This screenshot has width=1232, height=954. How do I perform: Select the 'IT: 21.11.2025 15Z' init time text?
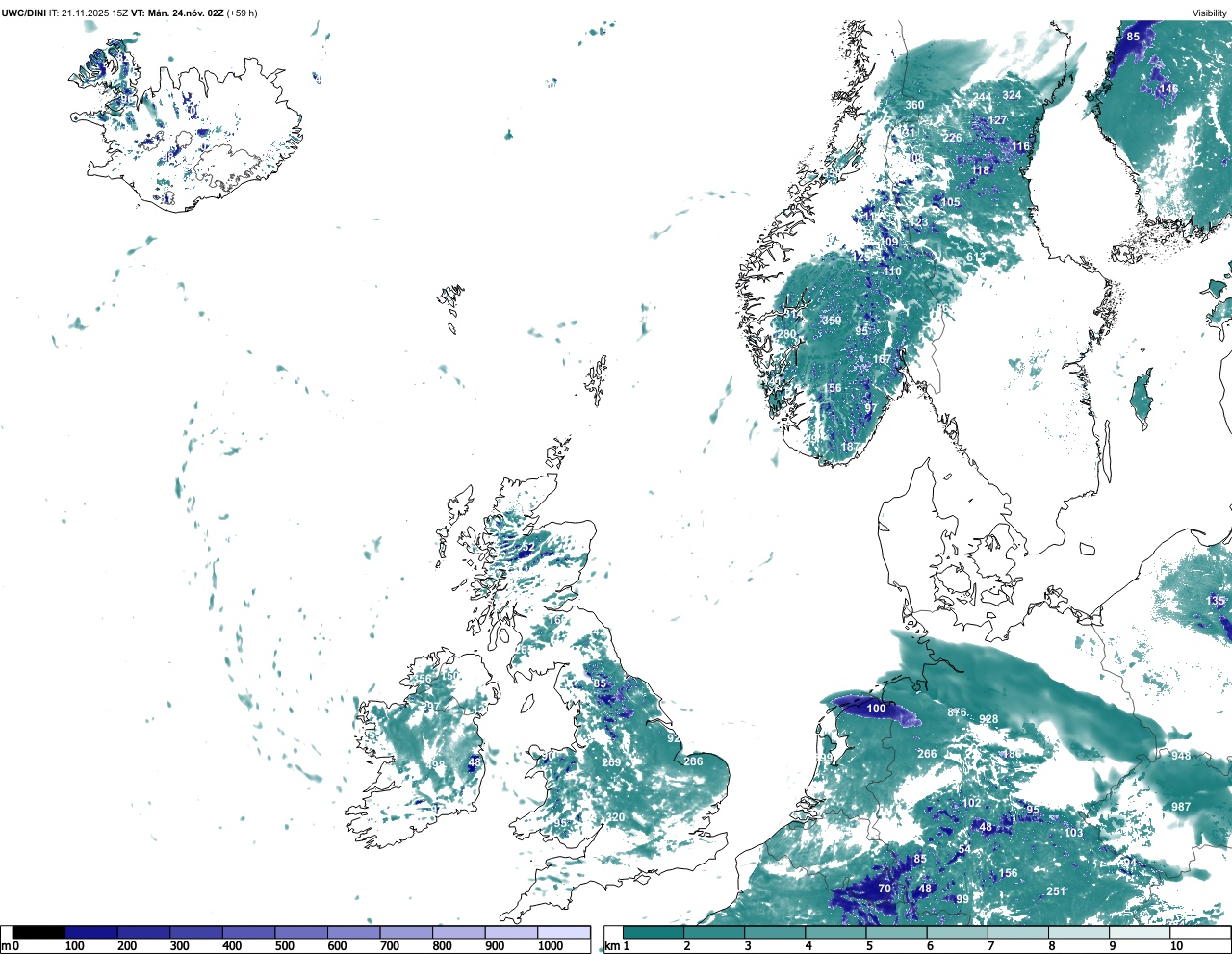click(88, 13)
